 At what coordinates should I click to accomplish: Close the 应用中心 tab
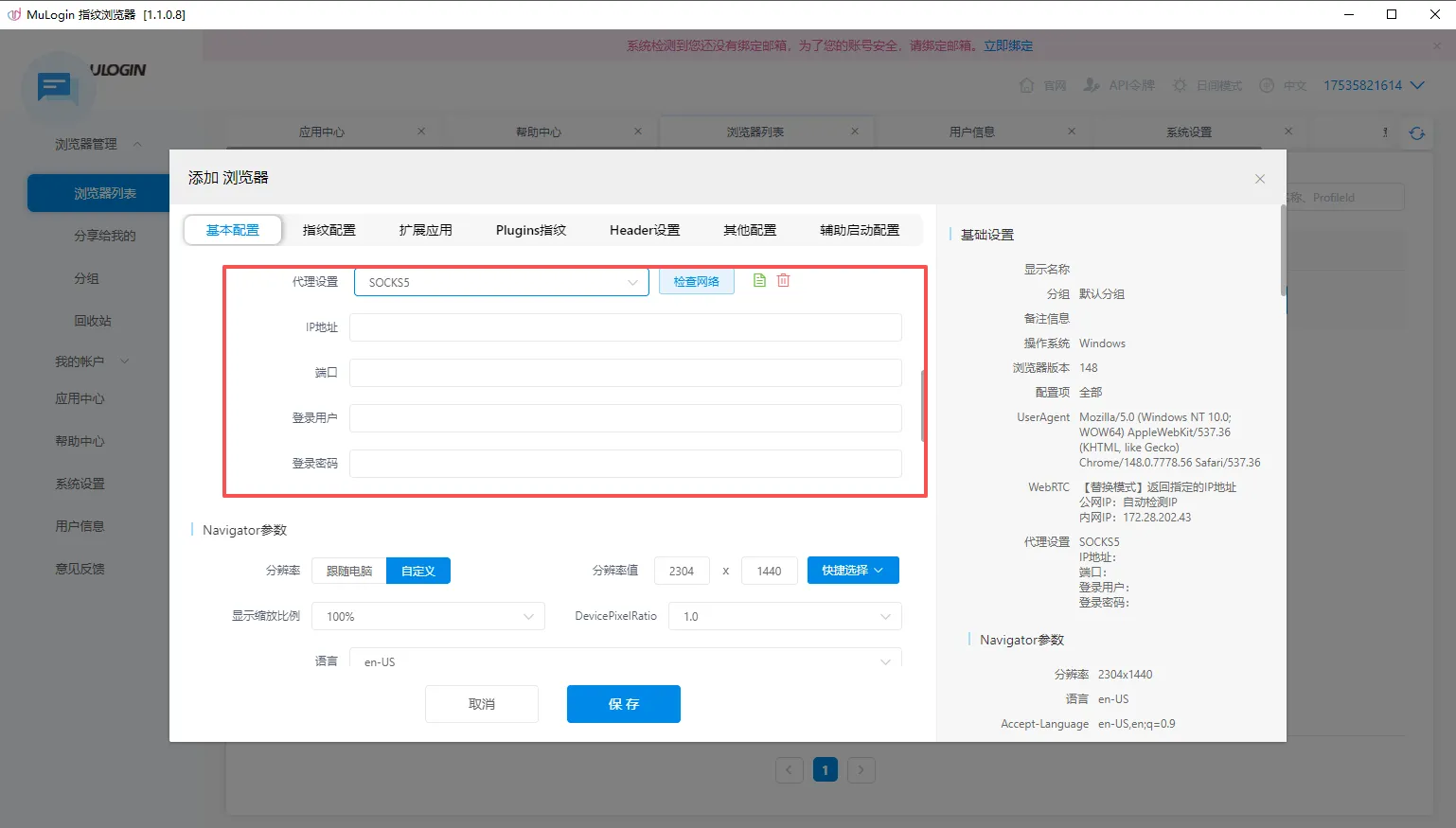click(x=421, y=132)
